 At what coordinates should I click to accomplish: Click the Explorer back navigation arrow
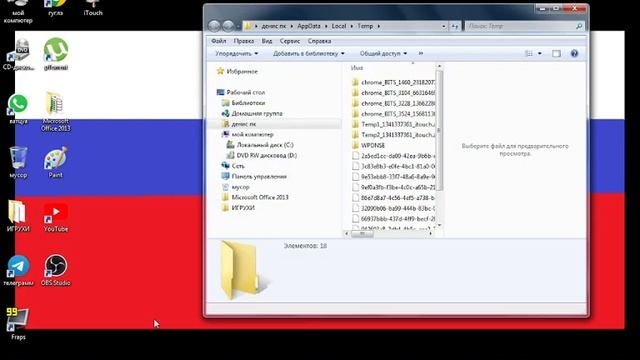tap(214, 26)
